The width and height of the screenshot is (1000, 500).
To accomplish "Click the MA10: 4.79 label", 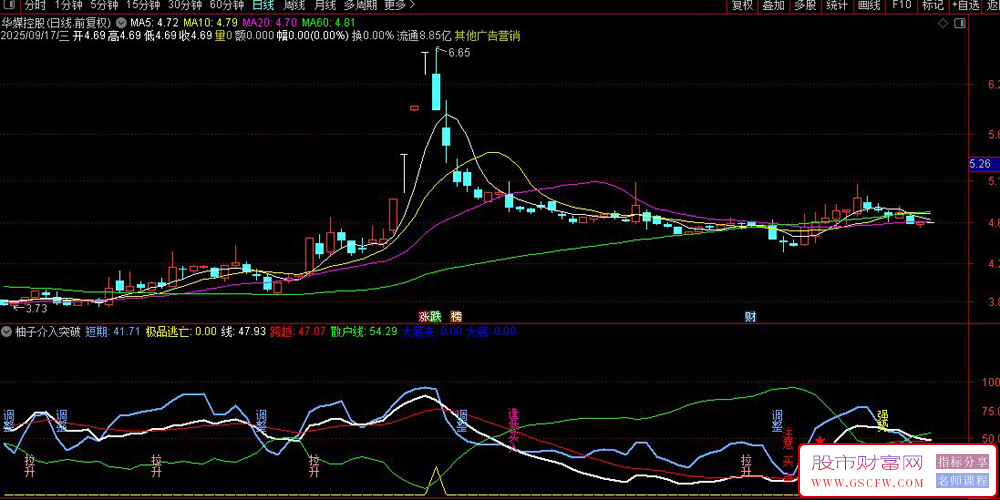I will [210, 22].
